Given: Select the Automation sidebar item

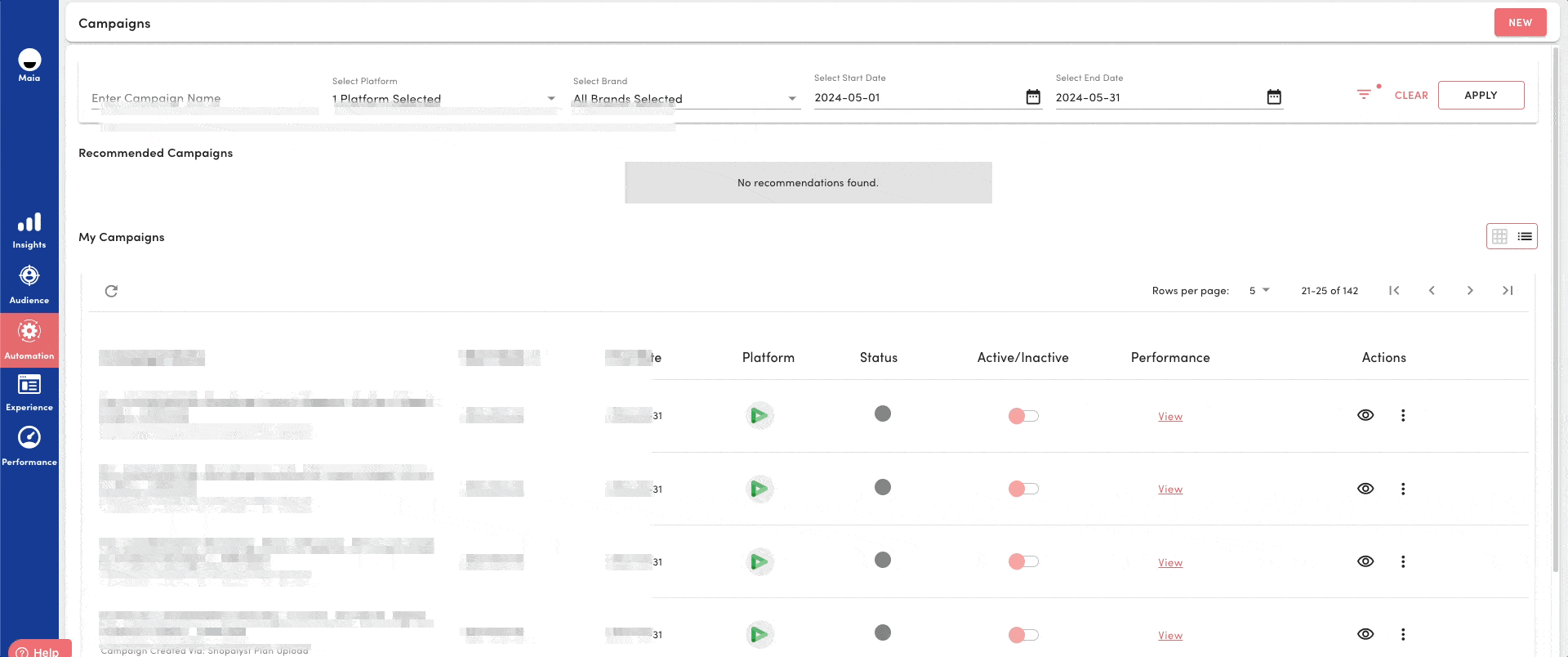Looking at the screenshot, I should coord(29,340).
